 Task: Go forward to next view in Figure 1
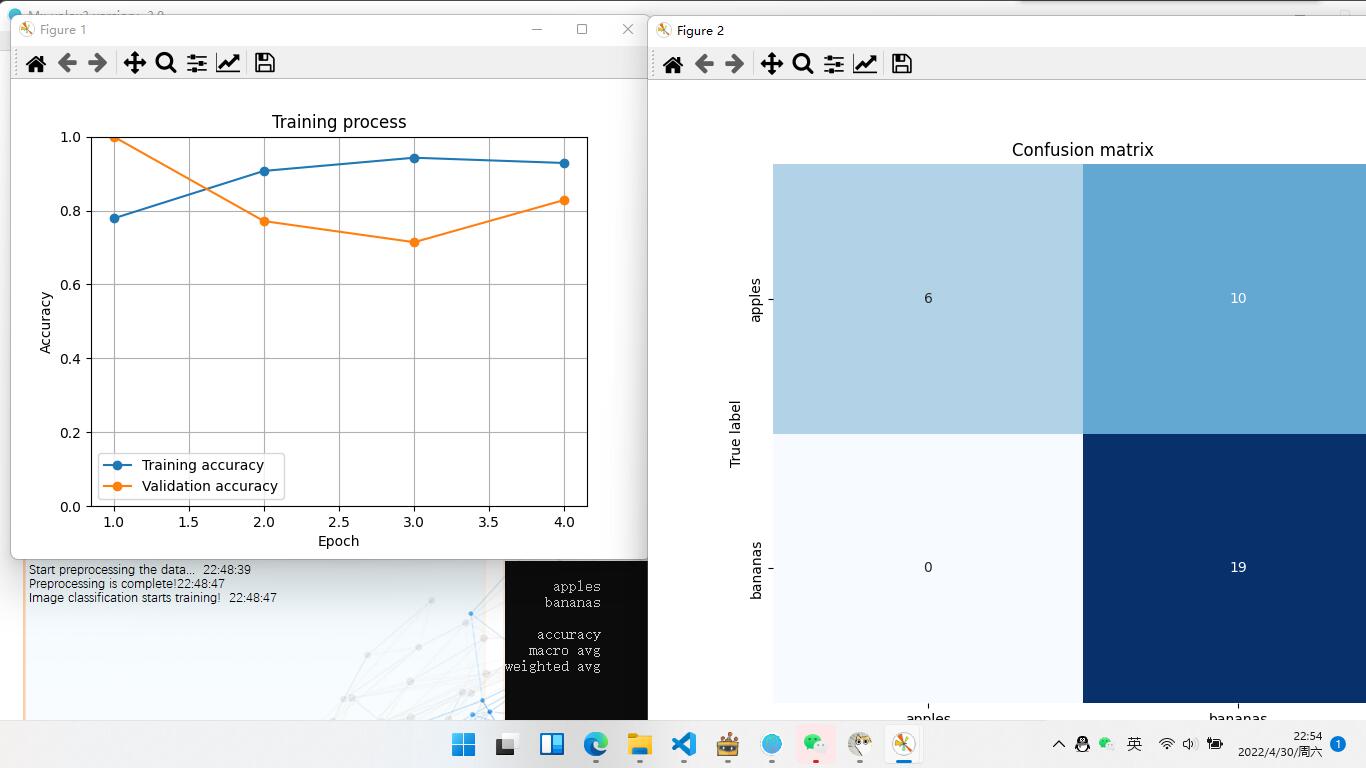click(x=97, y=63)
